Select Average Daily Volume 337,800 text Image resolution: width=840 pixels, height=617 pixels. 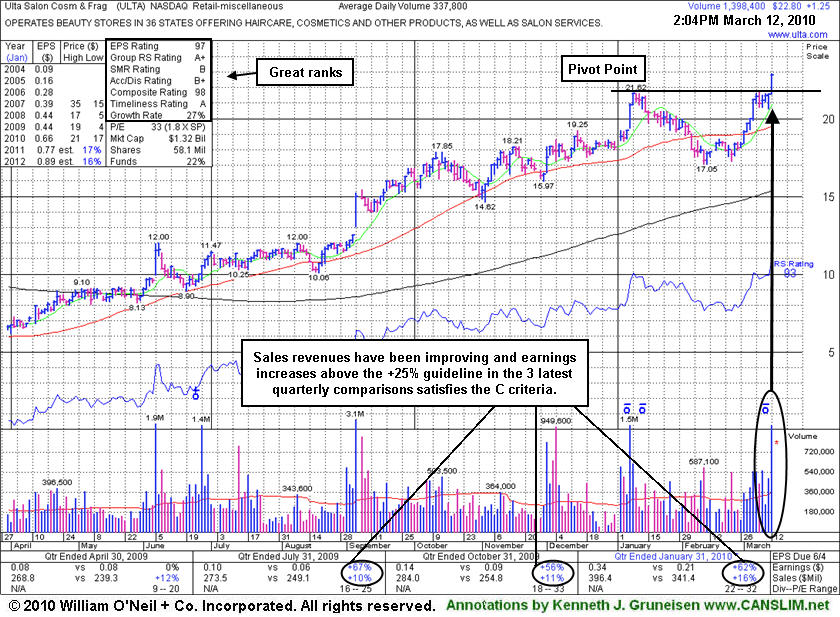coord(402,6)
